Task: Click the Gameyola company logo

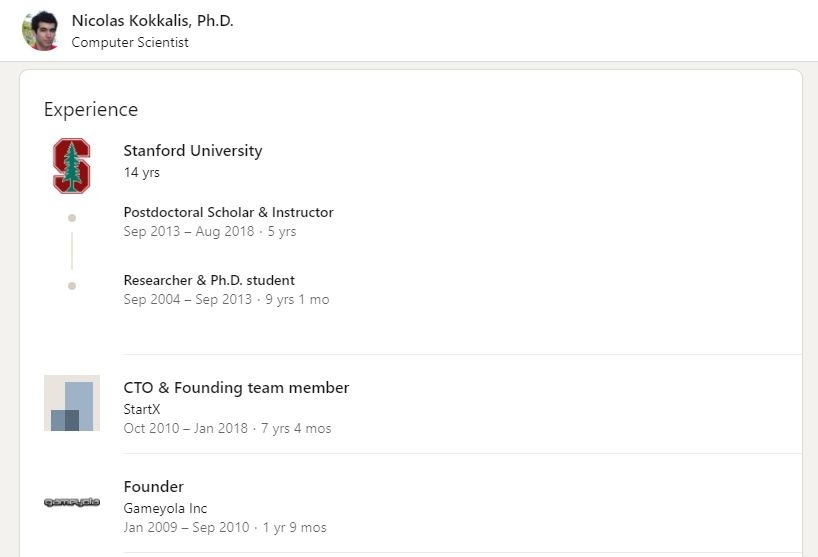Action: (x=72, y=502)
